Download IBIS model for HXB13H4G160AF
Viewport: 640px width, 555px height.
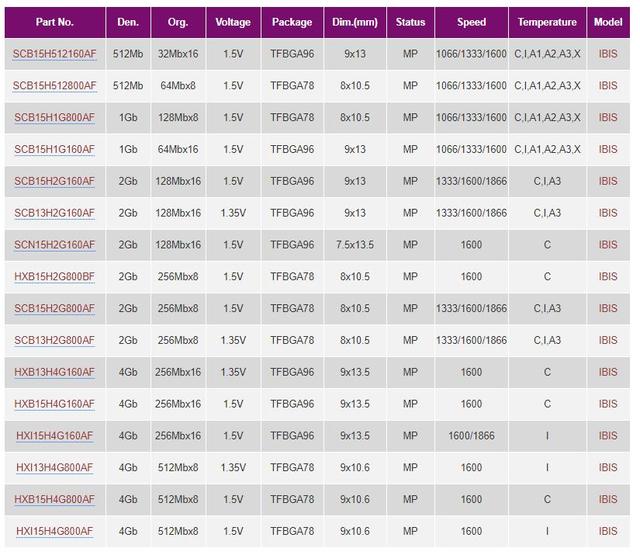pyautogui.click(x=608, y=372)
